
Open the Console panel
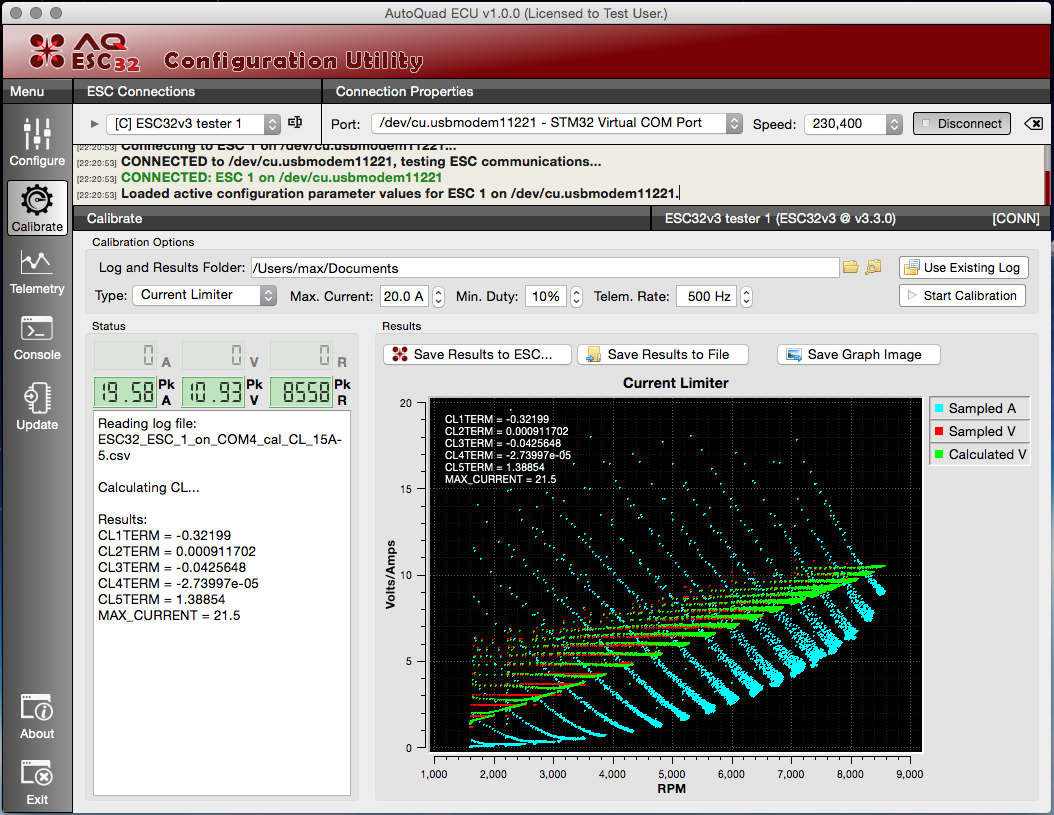[x=37, y=338]
